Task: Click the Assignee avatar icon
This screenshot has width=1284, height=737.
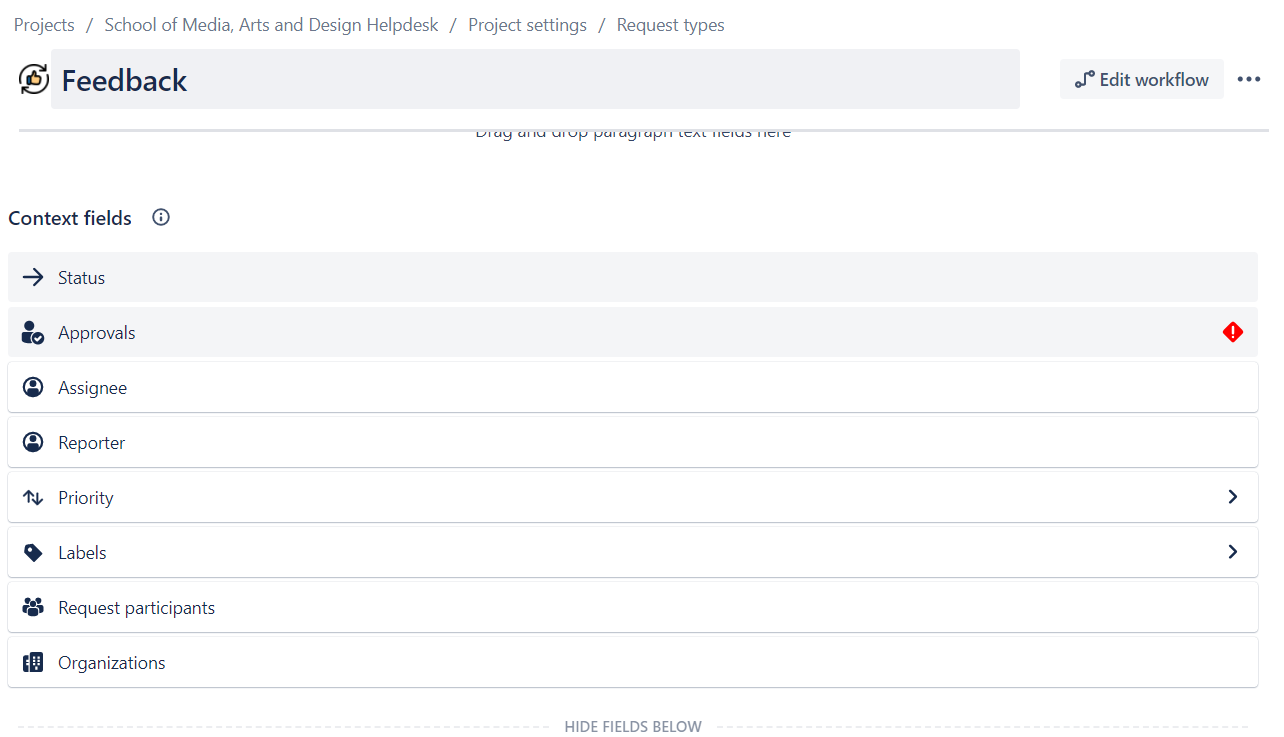Action: (x=33, y=387)
